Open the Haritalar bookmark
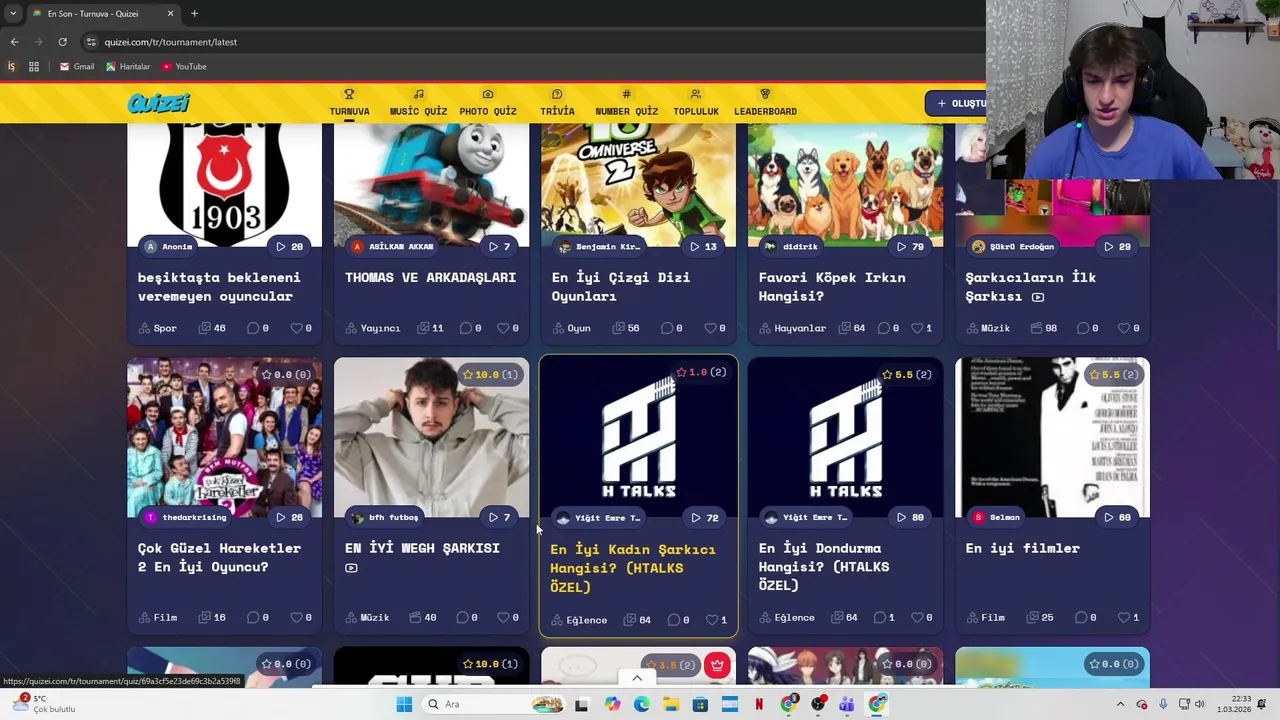 (x=128, y=67)
